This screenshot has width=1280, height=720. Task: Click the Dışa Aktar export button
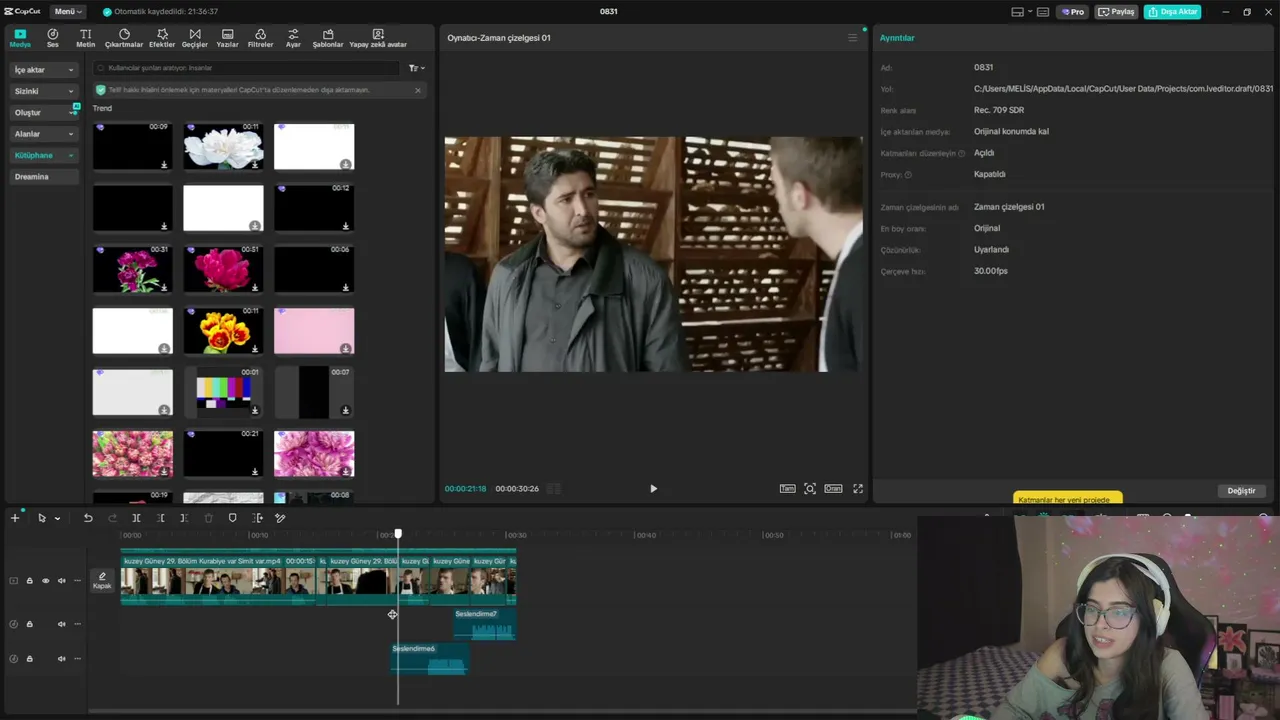coord(1172,12)
